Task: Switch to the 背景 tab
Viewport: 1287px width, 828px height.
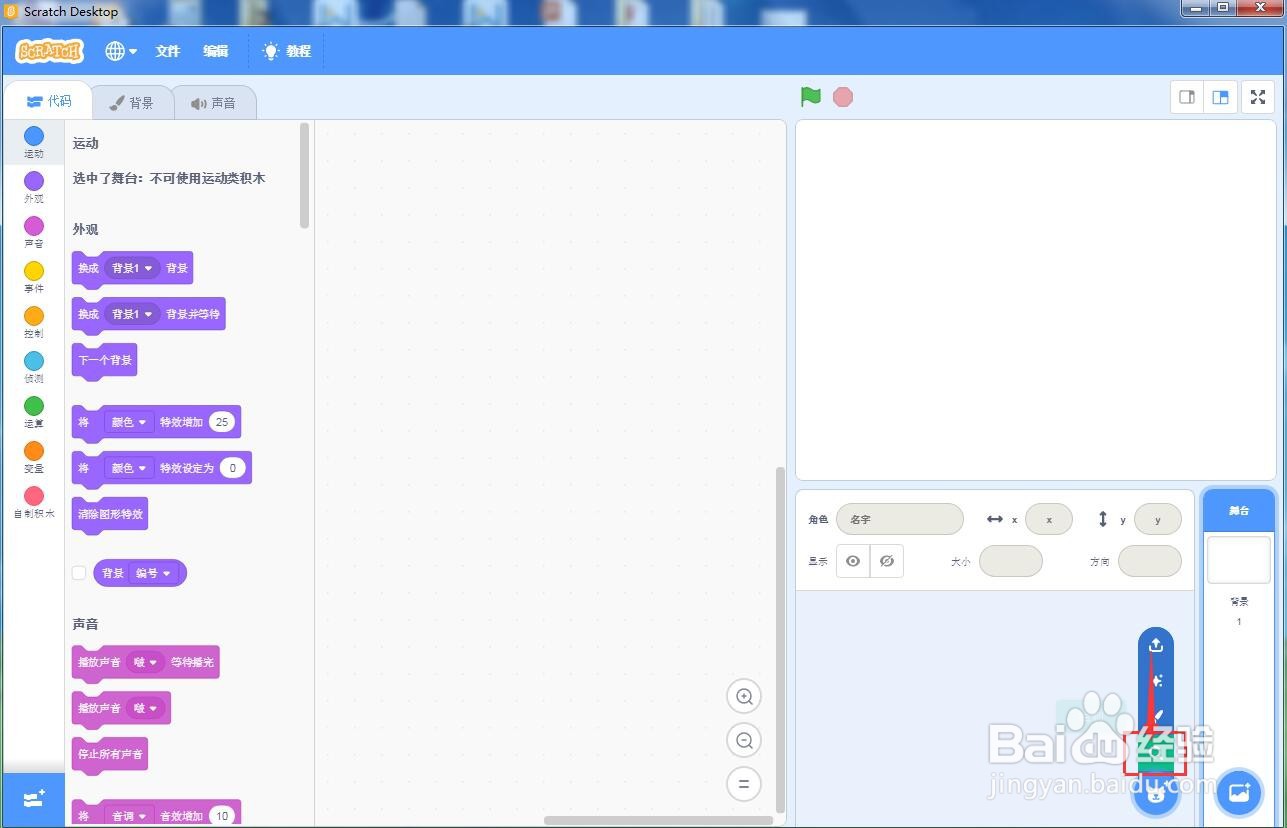Action: pyautogui.click(x=132, y=103)
